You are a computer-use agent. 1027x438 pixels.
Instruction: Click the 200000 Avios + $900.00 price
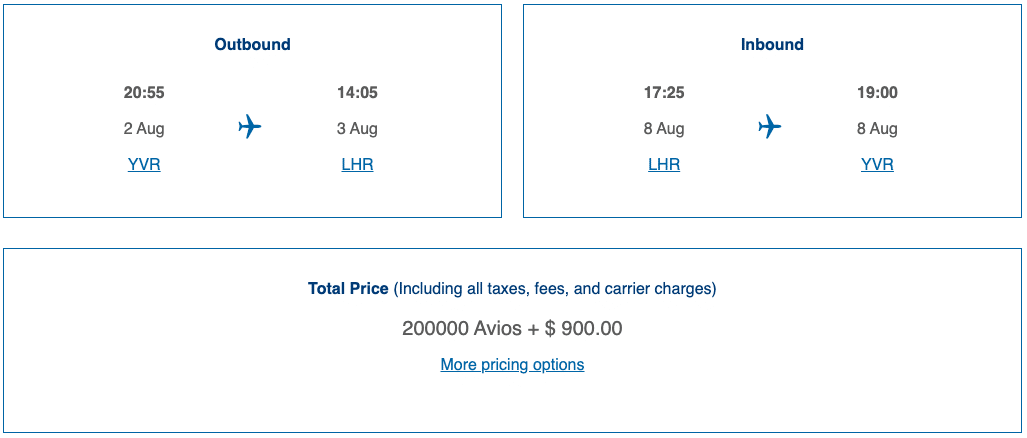tap(512, 328)
